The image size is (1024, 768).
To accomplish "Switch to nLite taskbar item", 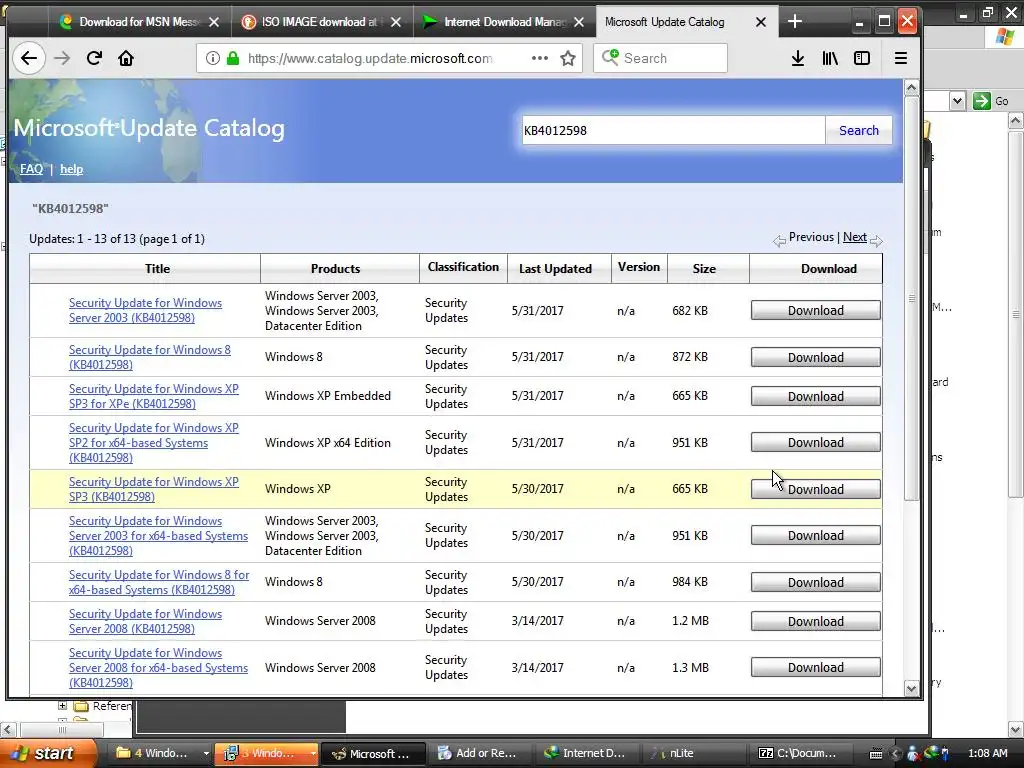I will (x=694, y=753).
